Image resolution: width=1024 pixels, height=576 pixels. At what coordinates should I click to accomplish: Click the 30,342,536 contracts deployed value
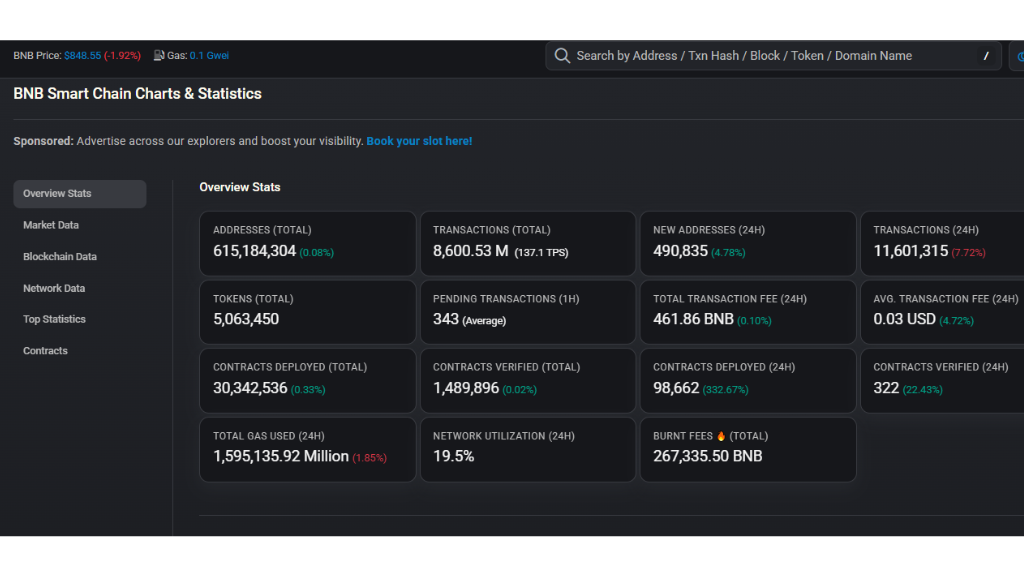(x=250, y=389)
